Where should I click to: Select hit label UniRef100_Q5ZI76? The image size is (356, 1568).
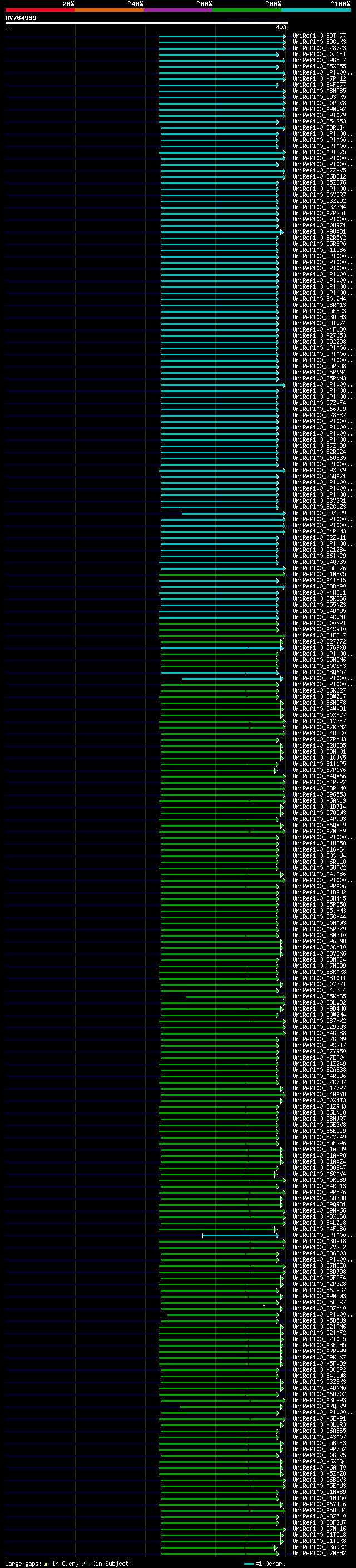click(x=319, y=182)
